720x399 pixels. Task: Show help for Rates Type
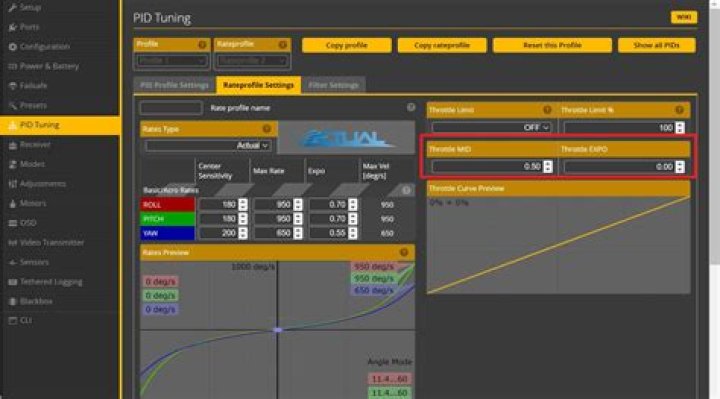tap(266, 129)
